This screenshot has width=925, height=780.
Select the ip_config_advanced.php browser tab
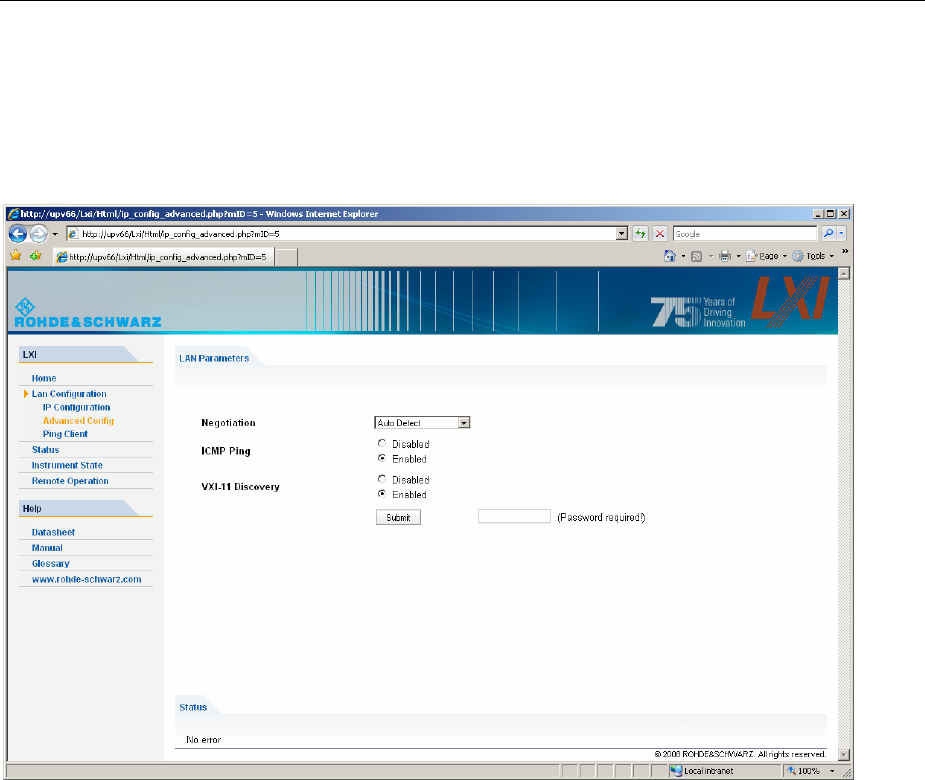163,257
